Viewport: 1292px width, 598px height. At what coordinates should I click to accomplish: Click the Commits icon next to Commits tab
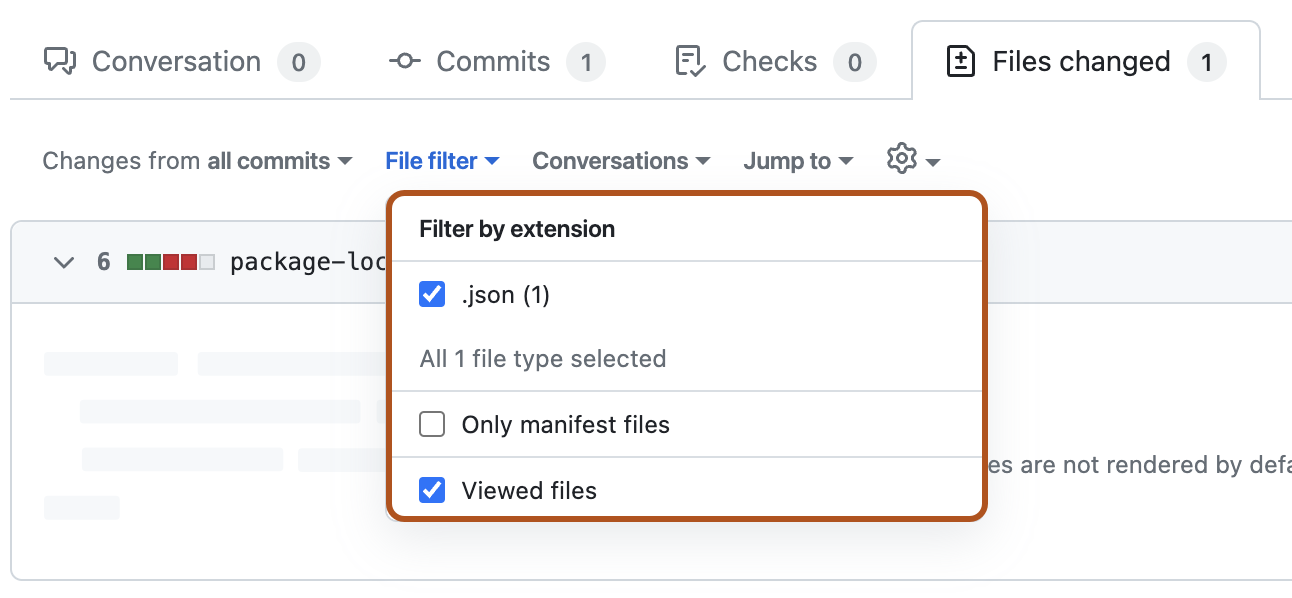pyautogui.click(x=403, y=61)
